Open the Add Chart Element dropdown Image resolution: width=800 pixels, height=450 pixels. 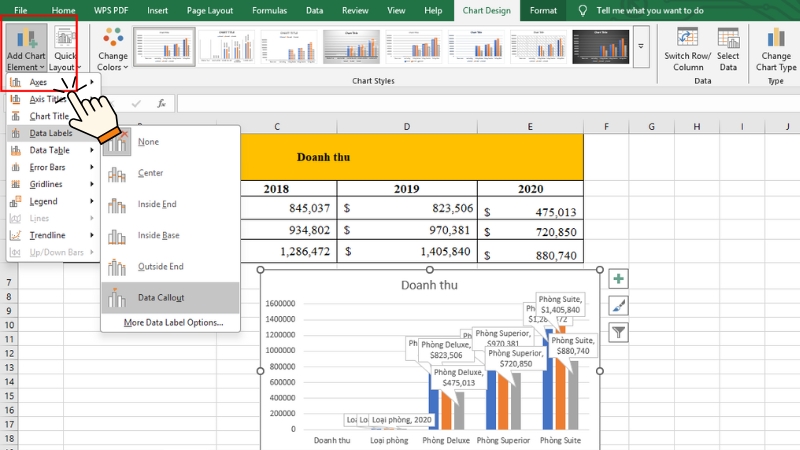click(x=26, y=49)
